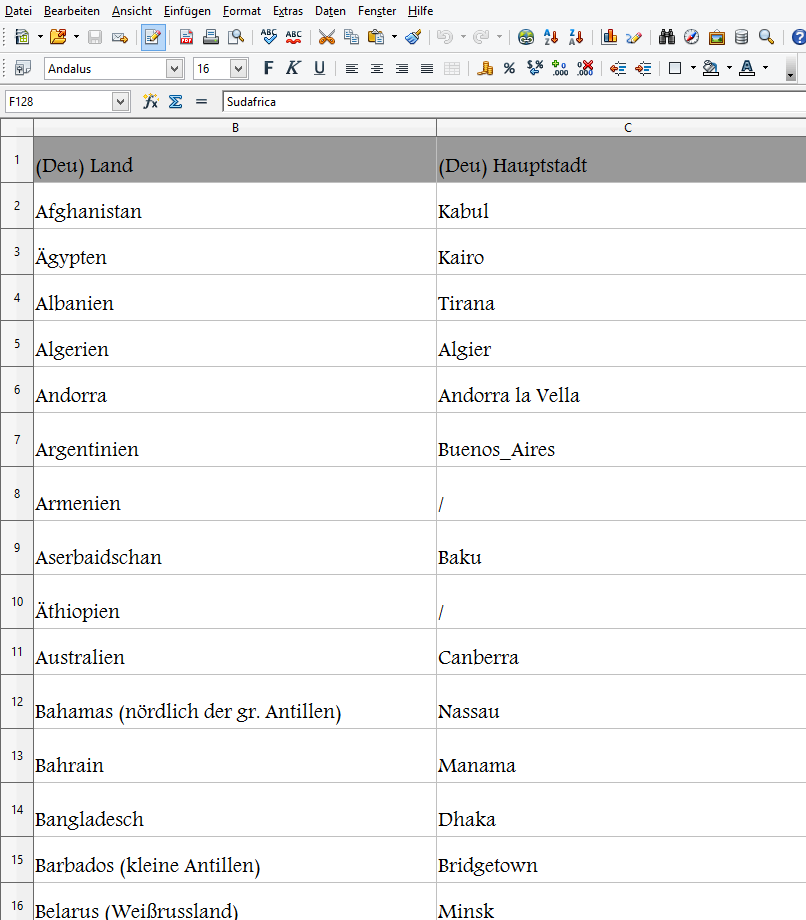
Task: Increase indent icon
Action: coord(643,68)
